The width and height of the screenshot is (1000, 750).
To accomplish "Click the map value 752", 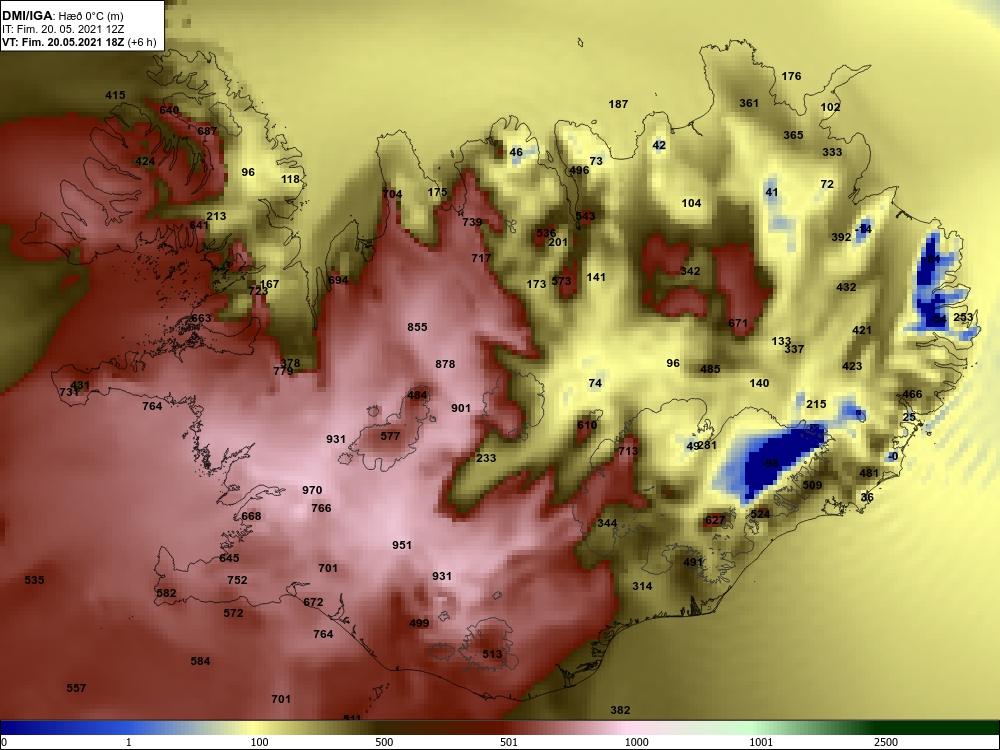I will [x=237, y=580].
